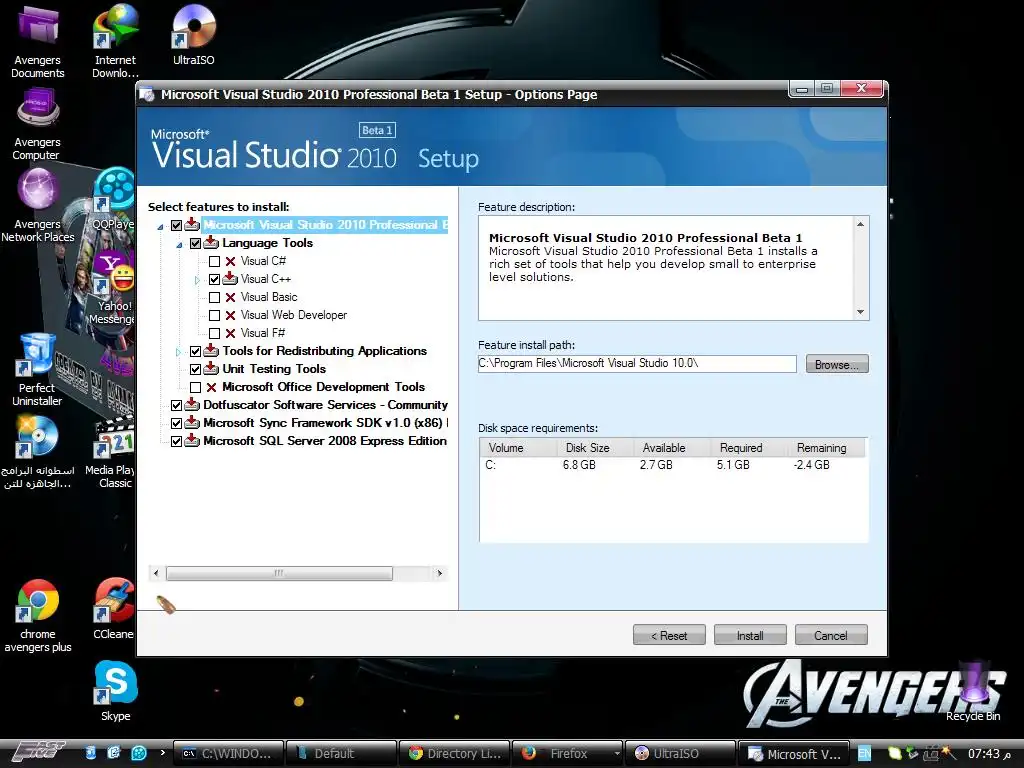1024x768 pixels.
Task: Open the Firefox taskbar group dropdown arrow
Action: pyautogui.click(x=616, y=754)
